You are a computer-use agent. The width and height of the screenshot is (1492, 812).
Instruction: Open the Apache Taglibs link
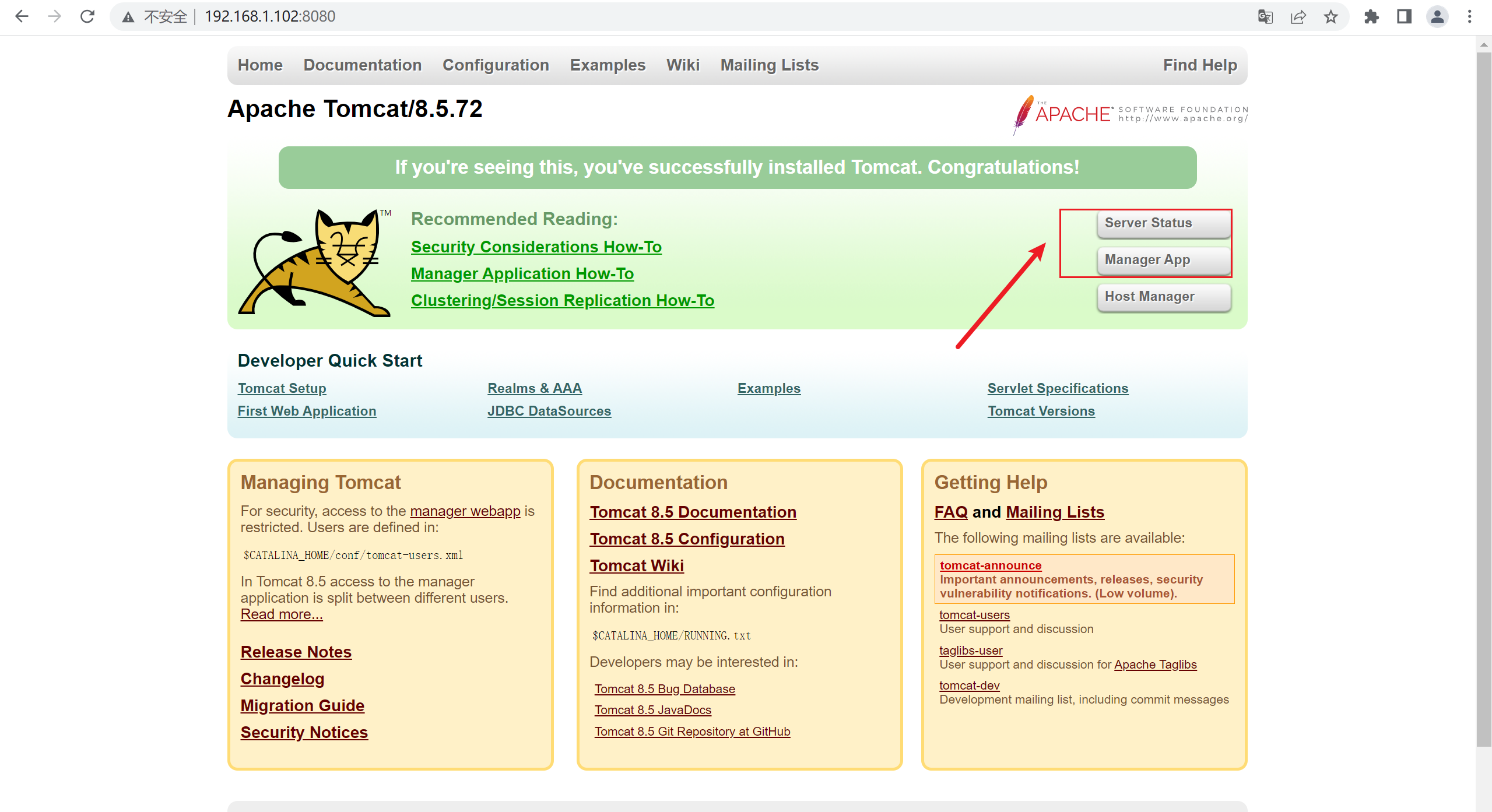click(x=1156, y=665)
